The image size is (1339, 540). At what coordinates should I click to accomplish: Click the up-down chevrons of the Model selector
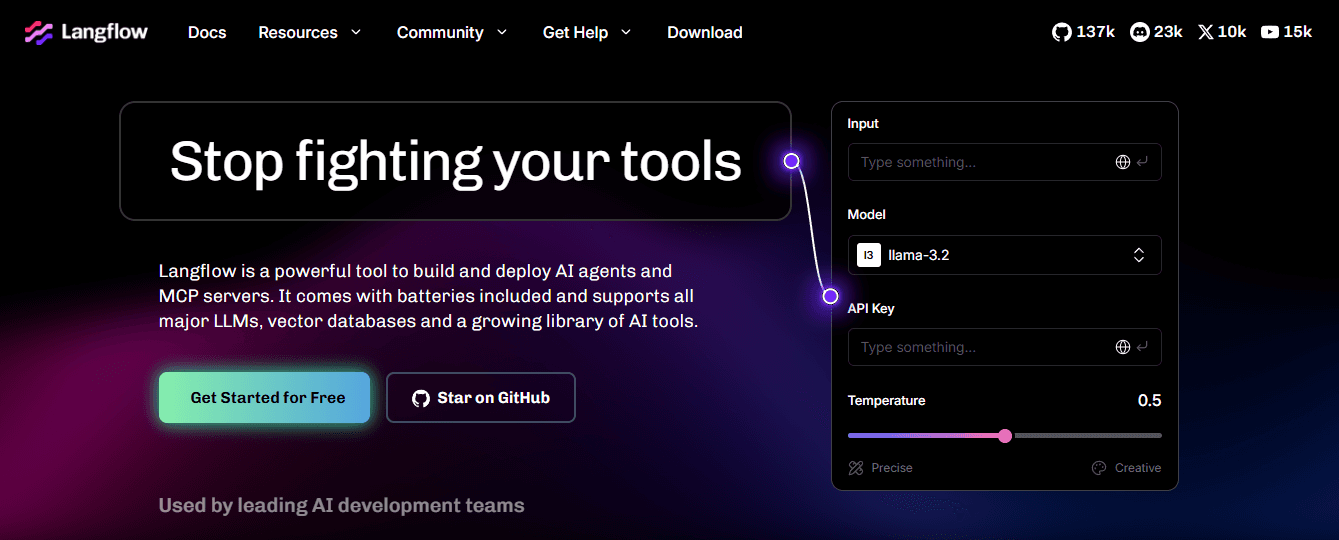pos(1139,255)
